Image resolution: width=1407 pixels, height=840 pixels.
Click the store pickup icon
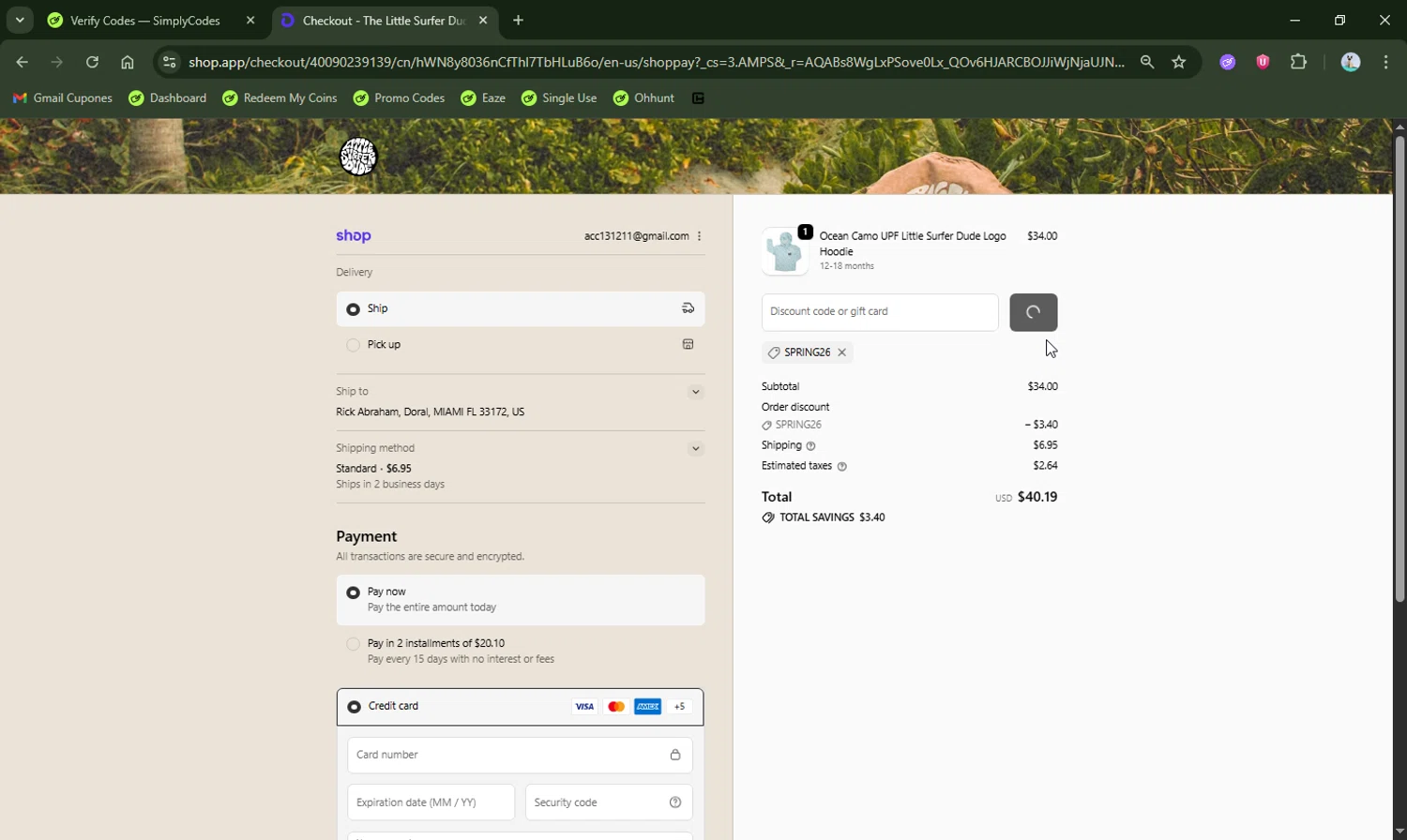click(x=688, y=344)
